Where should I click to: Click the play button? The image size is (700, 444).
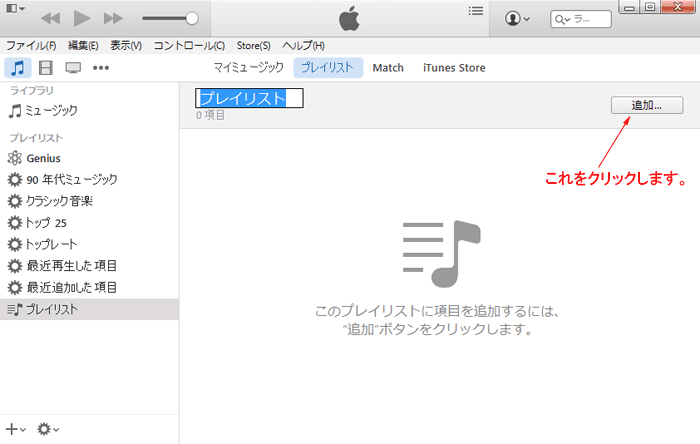tap(82, 18)
